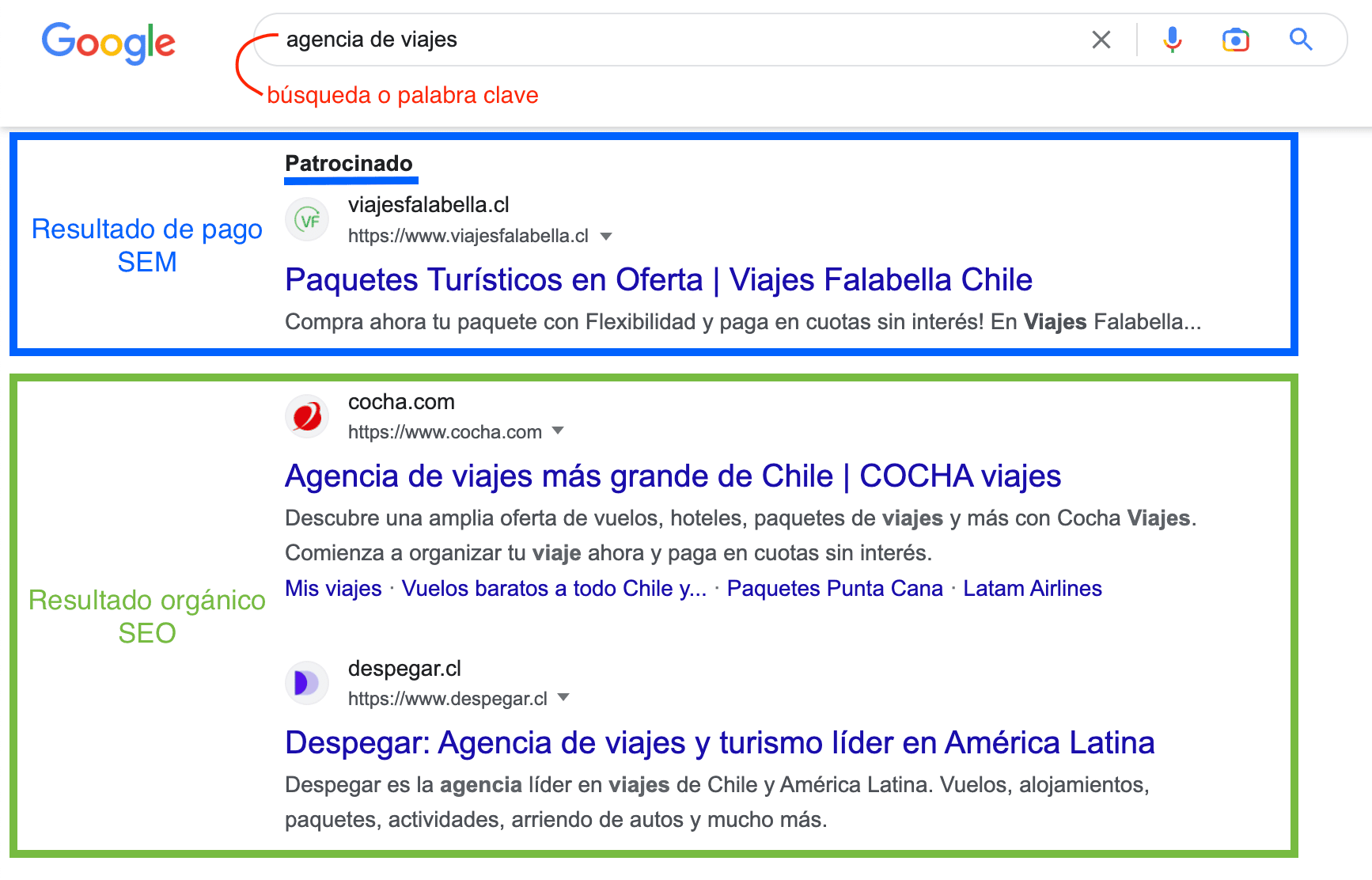Clear the search query with the X icon
The height and width of the screenshot is (880, 1372).
coord(1101,40)
